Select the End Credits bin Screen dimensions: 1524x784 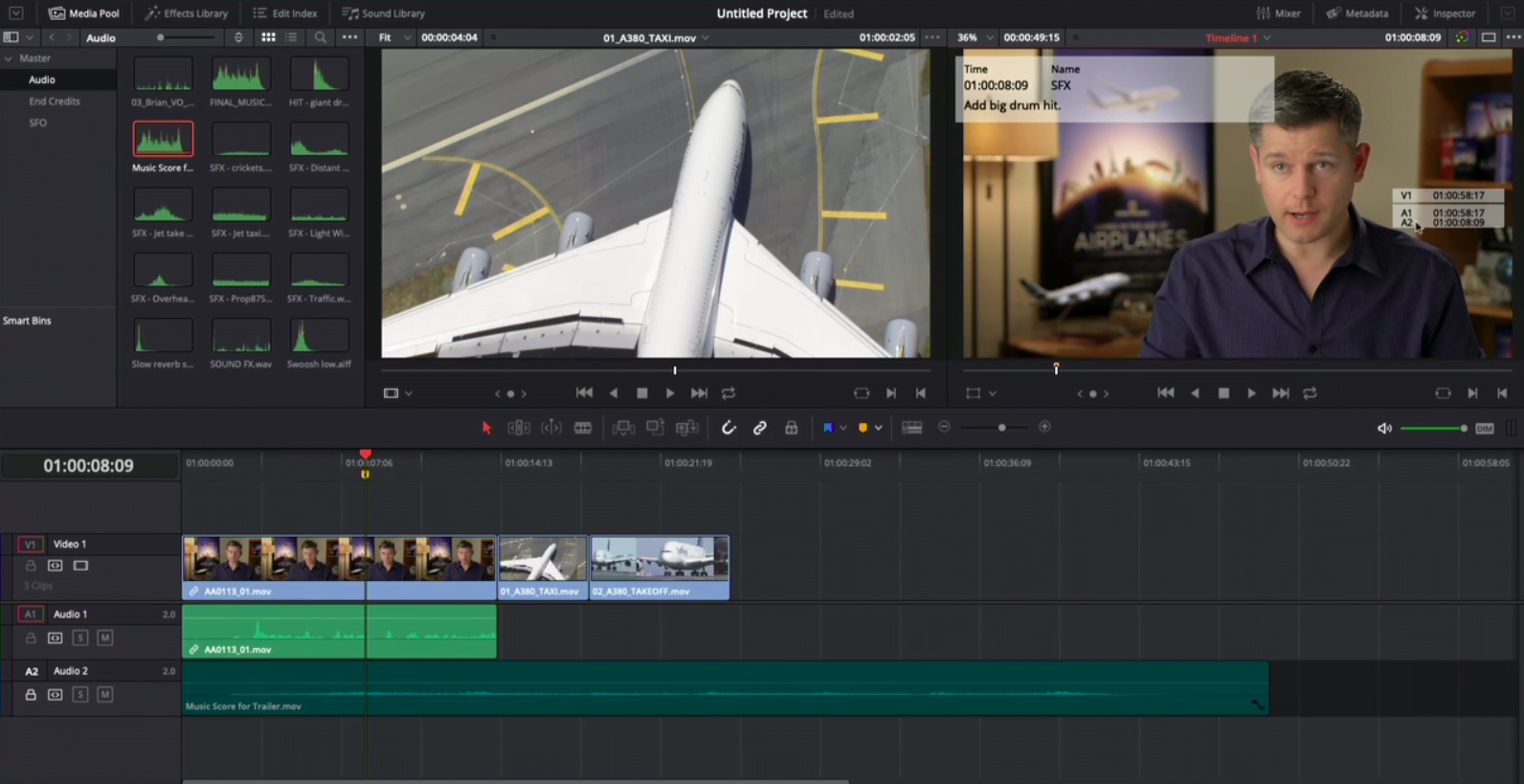click(55, 101)
